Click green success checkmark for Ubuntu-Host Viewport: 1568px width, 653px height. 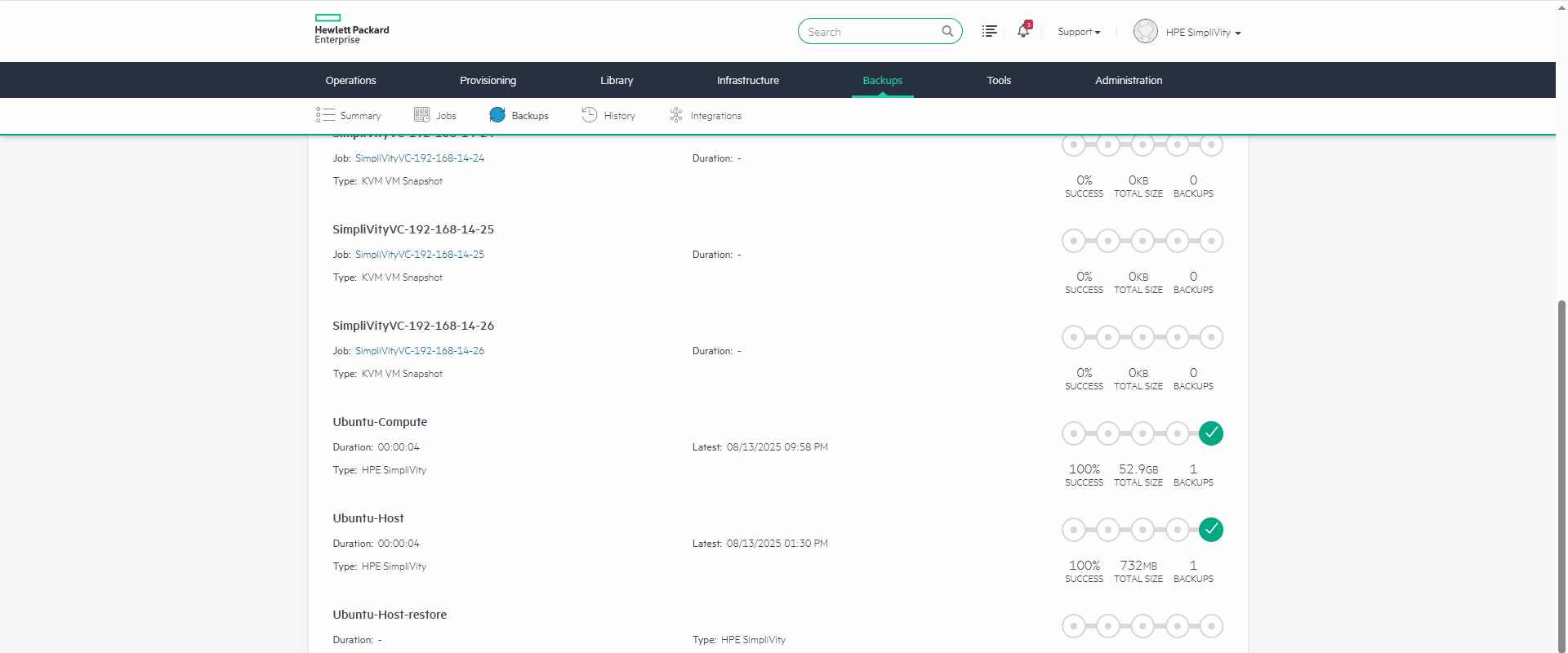(1210, 530)
